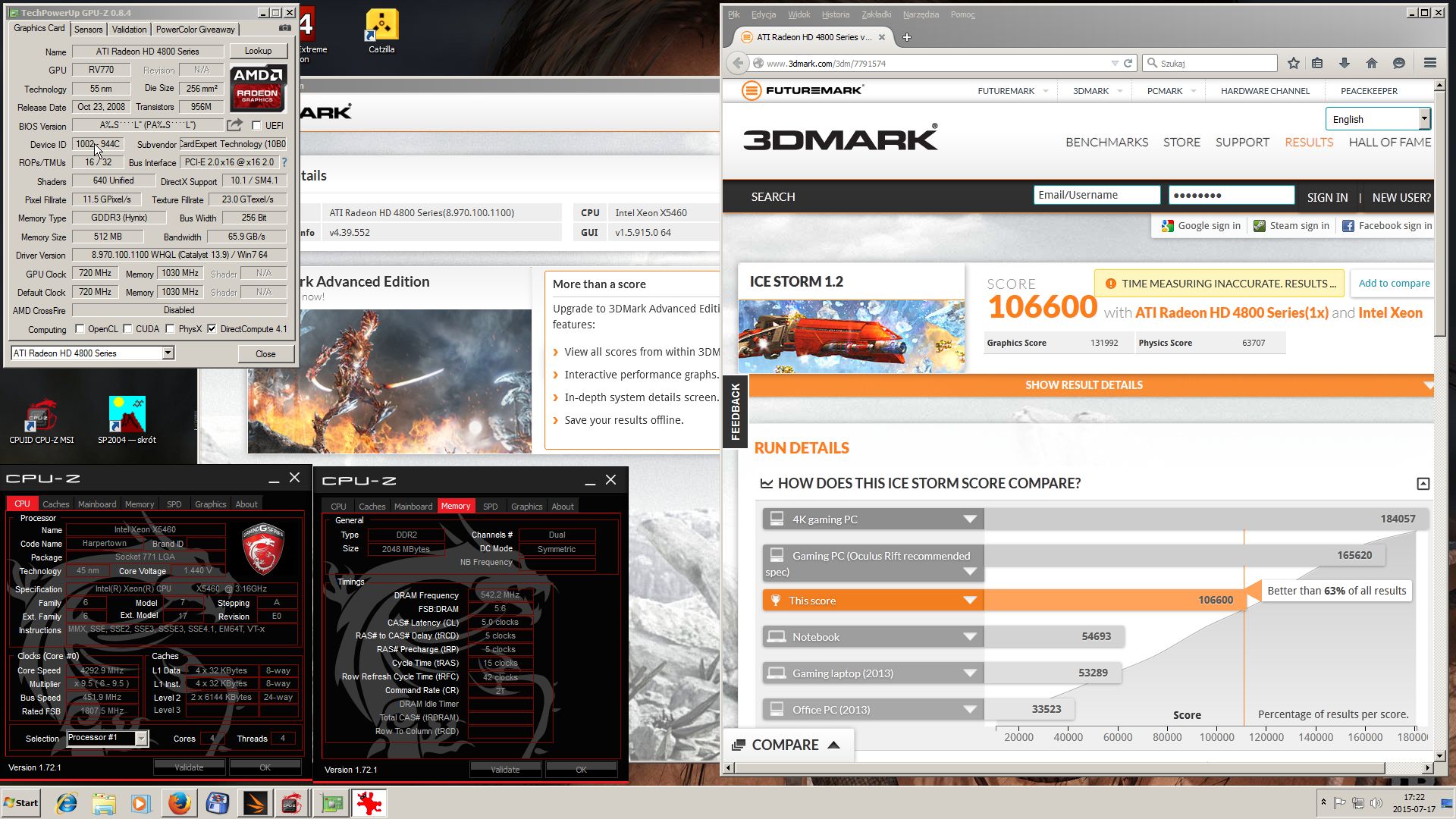
Task: Click the Firefox horizontal scrollbar right arrow
Action: coord(1427,768)
